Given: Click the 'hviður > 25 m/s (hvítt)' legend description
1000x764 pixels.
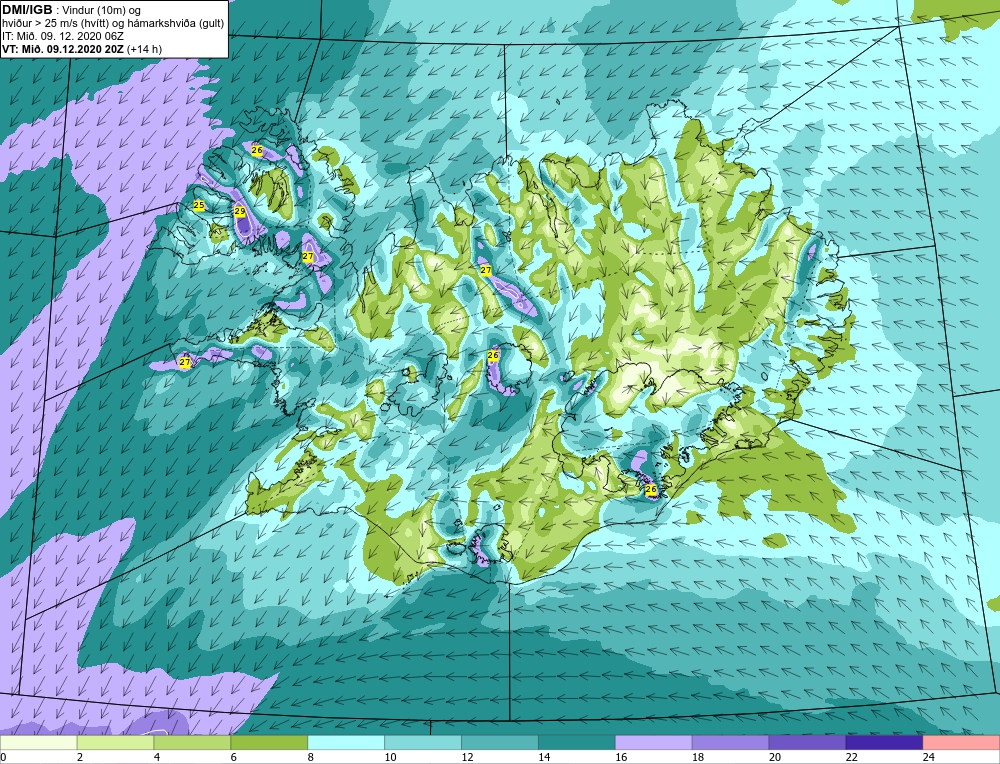Looking at the screenshot, I should pos(54,23).
